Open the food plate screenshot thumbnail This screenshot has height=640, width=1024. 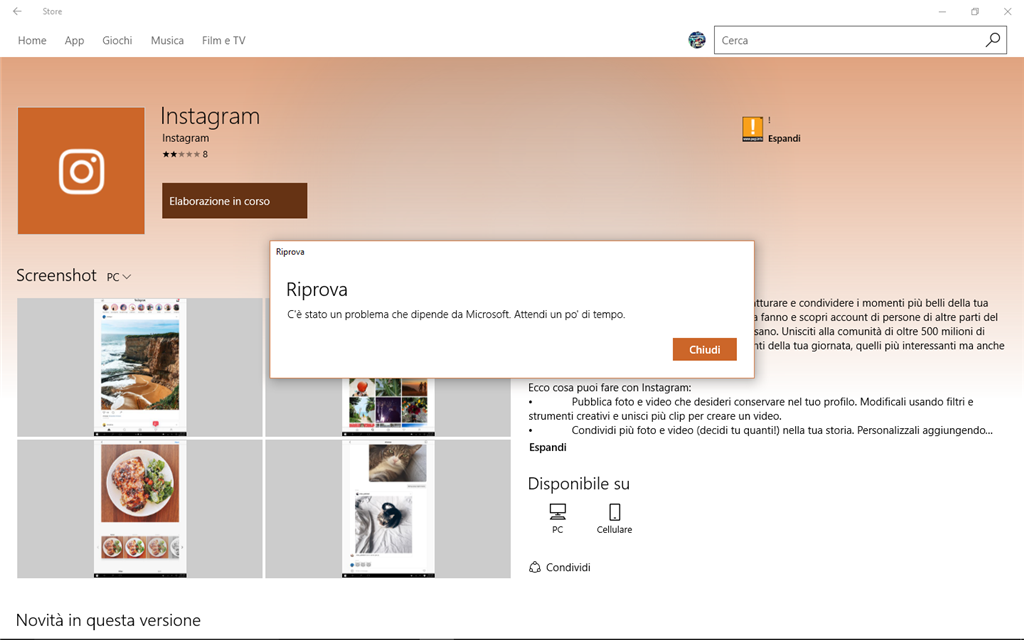pos(140,509)
